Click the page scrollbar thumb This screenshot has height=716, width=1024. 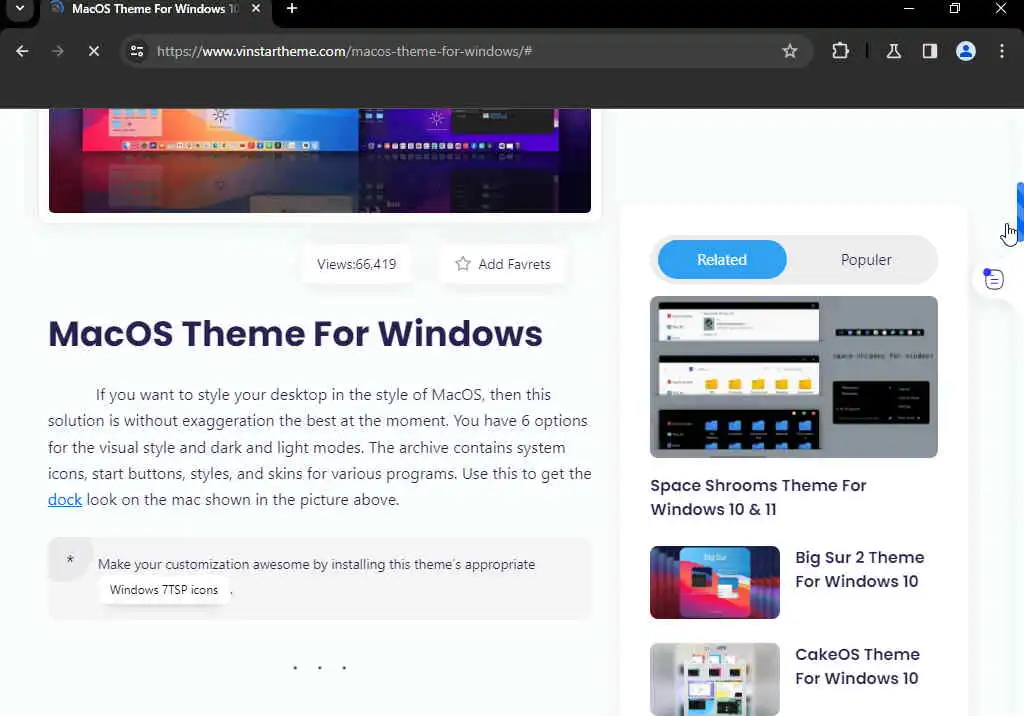[x=1020, y=212]
